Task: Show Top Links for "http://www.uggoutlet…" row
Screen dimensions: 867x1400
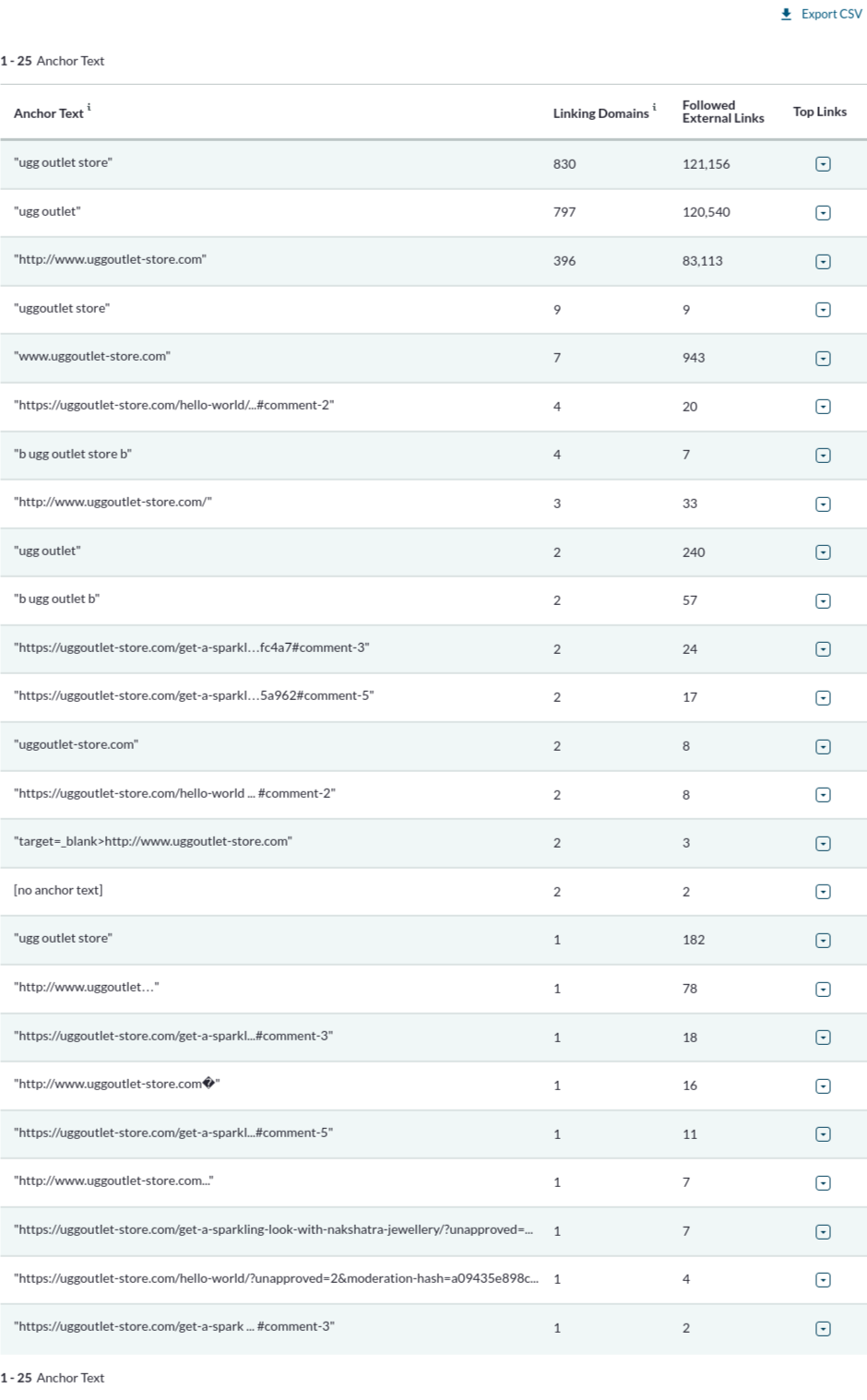Action: [x=823, y=989]
